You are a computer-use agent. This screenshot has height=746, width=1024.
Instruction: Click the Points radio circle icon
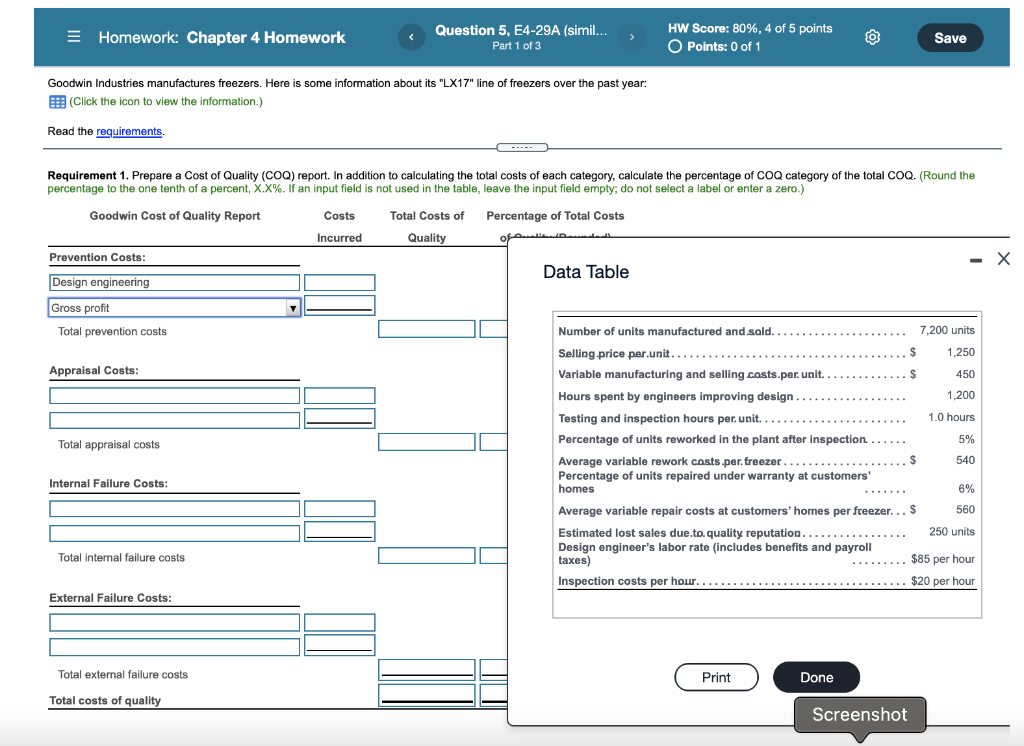[675, 46]
